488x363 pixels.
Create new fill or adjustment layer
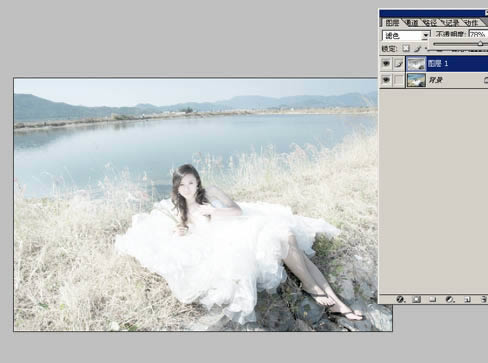coord(450,299)
